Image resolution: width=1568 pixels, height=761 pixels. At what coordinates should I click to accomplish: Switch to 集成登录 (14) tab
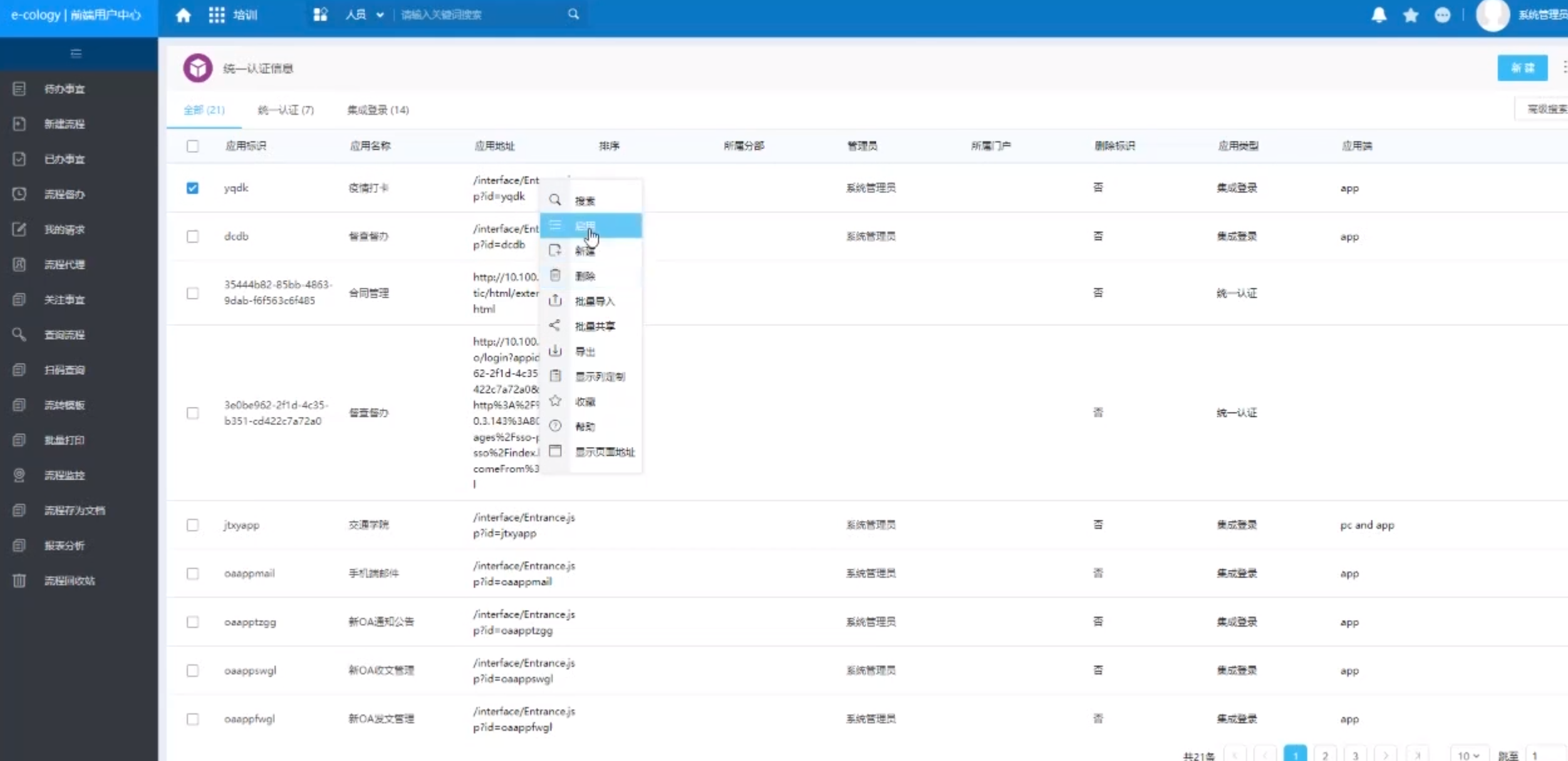[378, 110]
